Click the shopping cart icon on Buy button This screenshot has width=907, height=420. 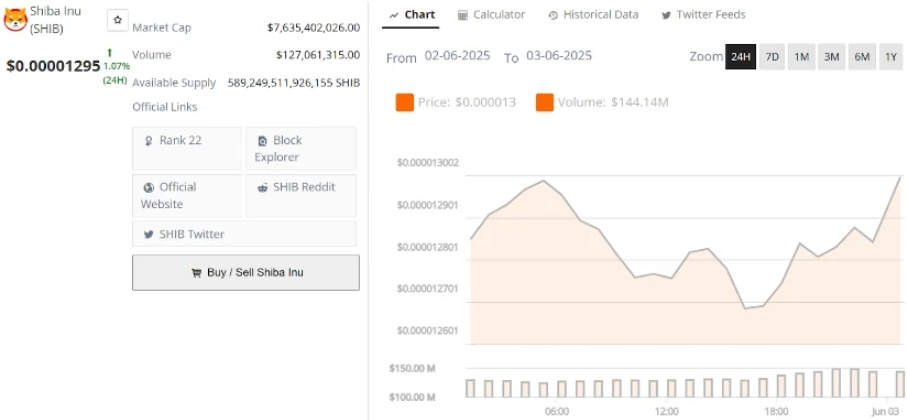tap(197, 272)
